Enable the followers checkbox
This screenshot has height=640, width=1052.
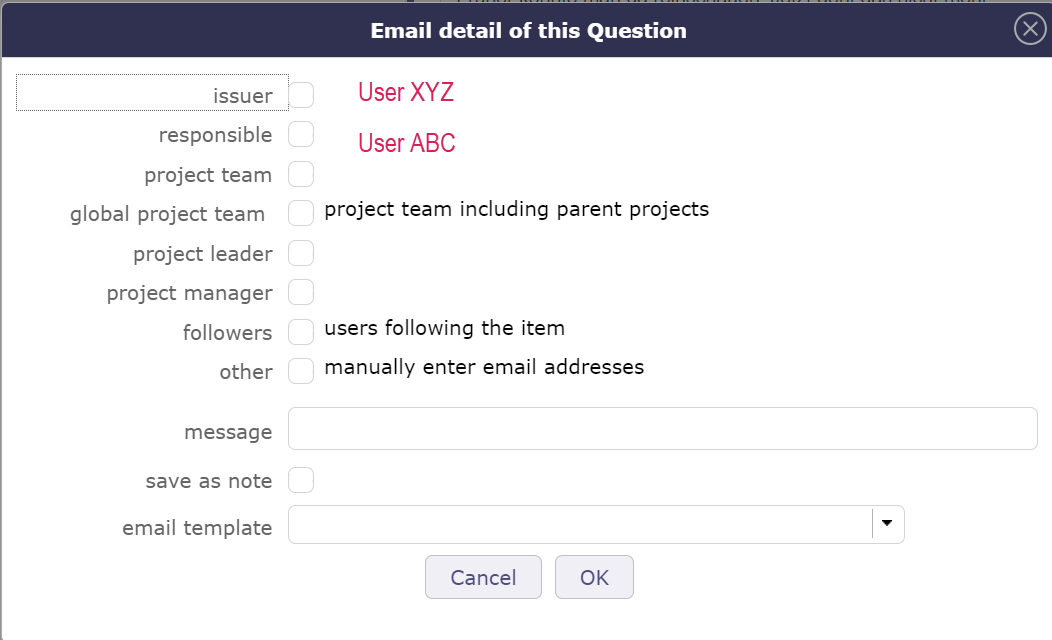pyautogui.click(x=301, y=332)
